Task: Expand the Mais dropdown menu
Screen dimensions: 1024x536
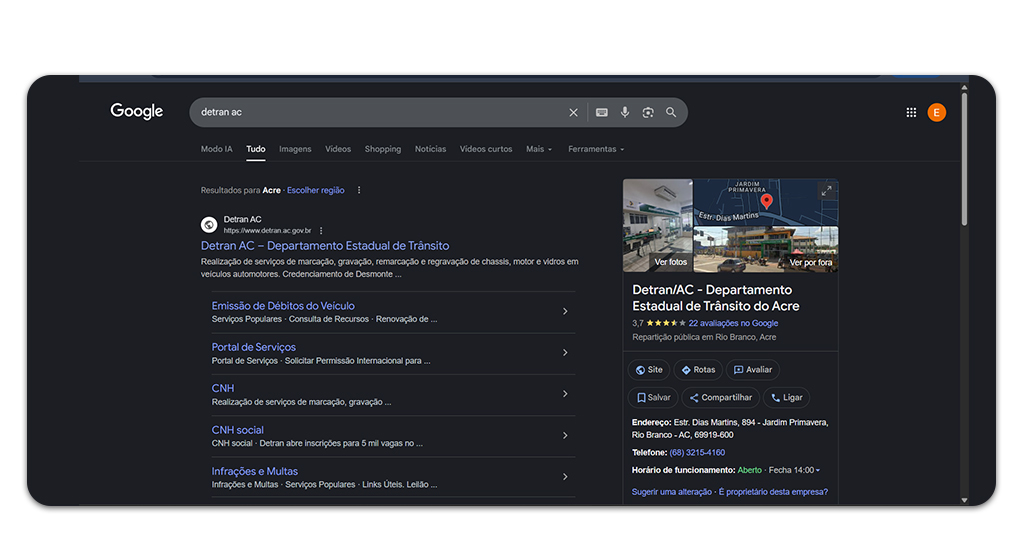Action: 538,149
